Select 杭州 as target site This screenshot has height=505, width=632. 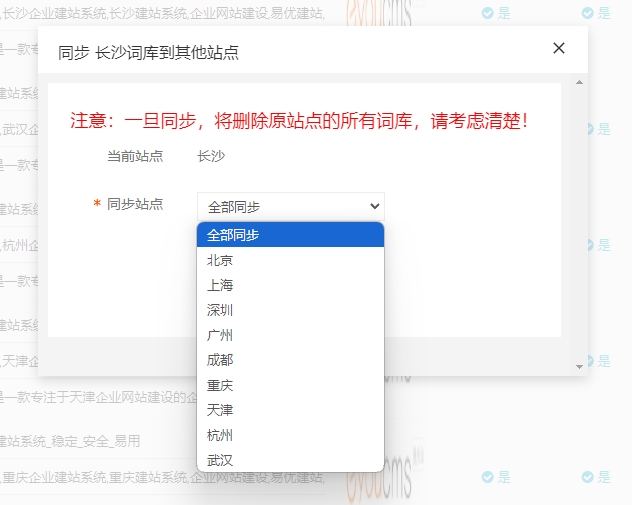tap(290, 435)
